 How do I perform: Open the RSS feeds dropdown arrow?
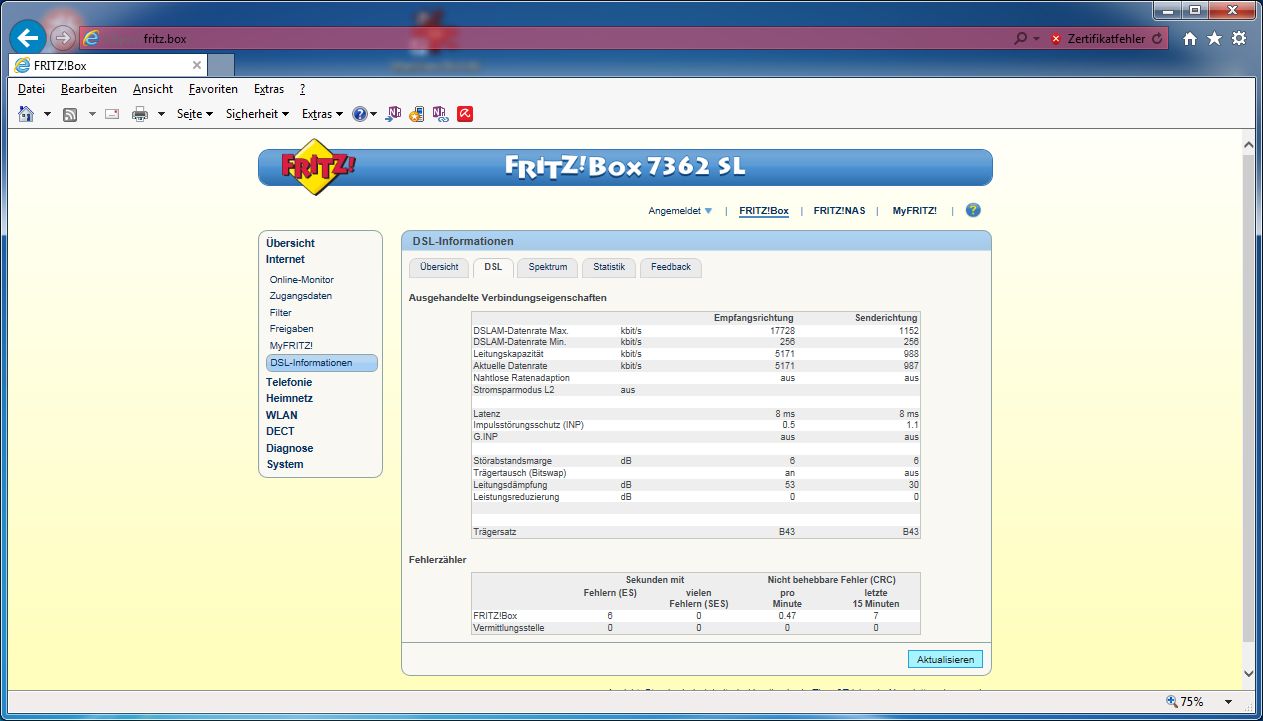92,114
